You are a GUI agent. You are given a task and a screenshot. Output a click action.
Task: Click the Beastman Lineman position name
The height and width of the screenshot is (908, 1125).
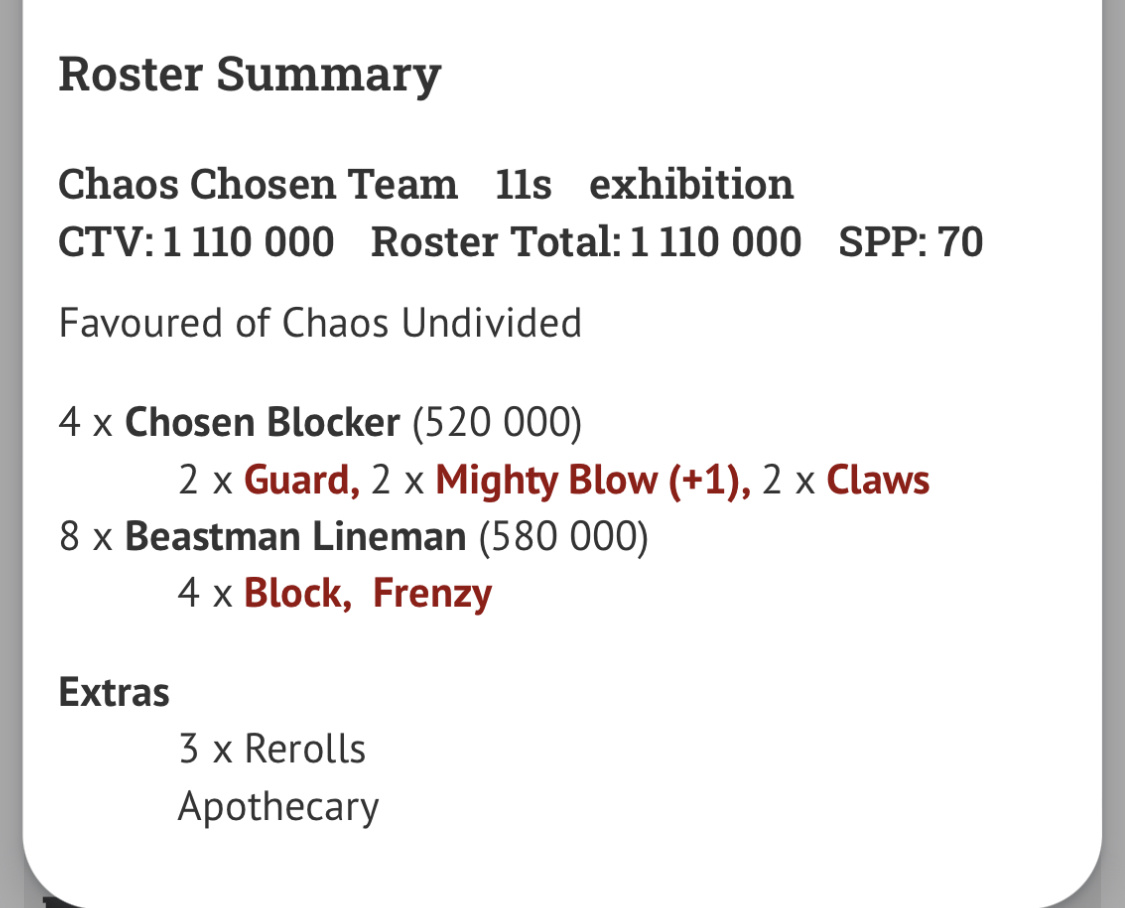coord(295,537)
